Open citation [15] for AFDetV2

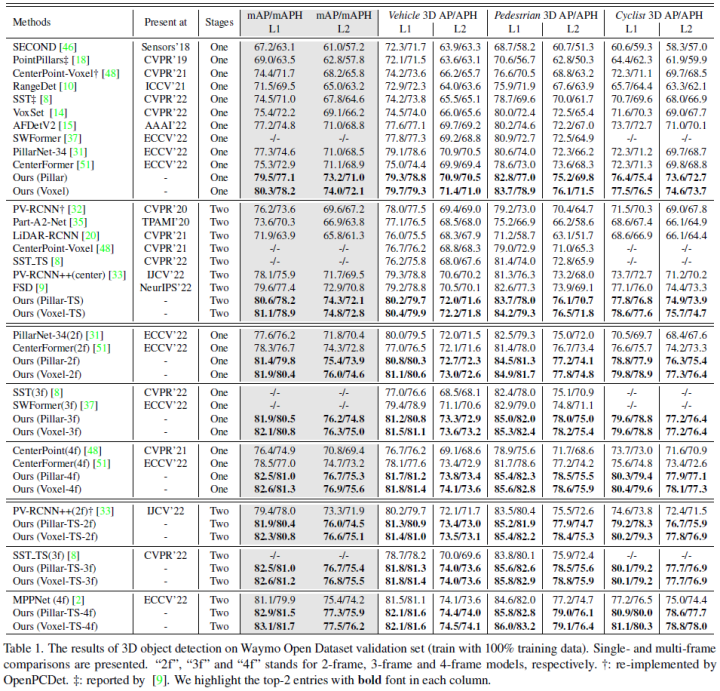pos(68,125)
